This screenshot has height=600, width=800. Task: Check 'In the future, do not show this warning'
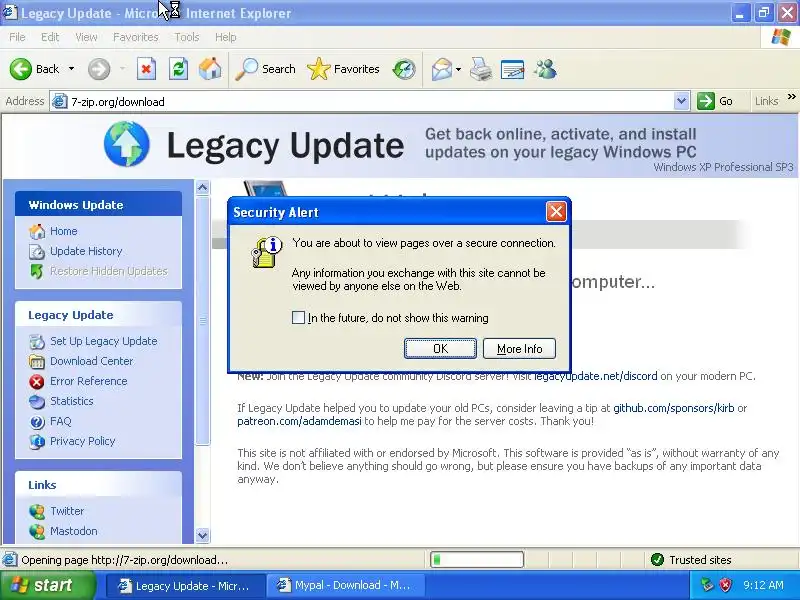[298, 318]
